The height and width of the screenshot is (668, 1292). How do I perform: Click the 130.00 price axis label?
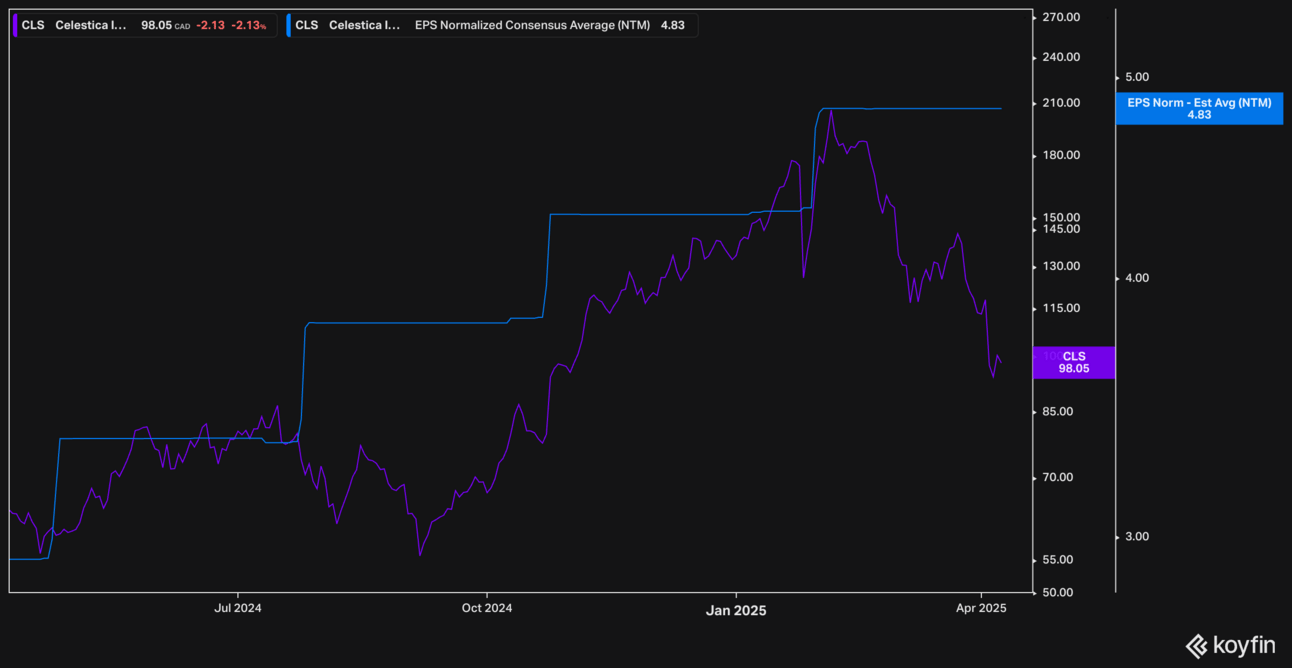(x=1060, y=266)
